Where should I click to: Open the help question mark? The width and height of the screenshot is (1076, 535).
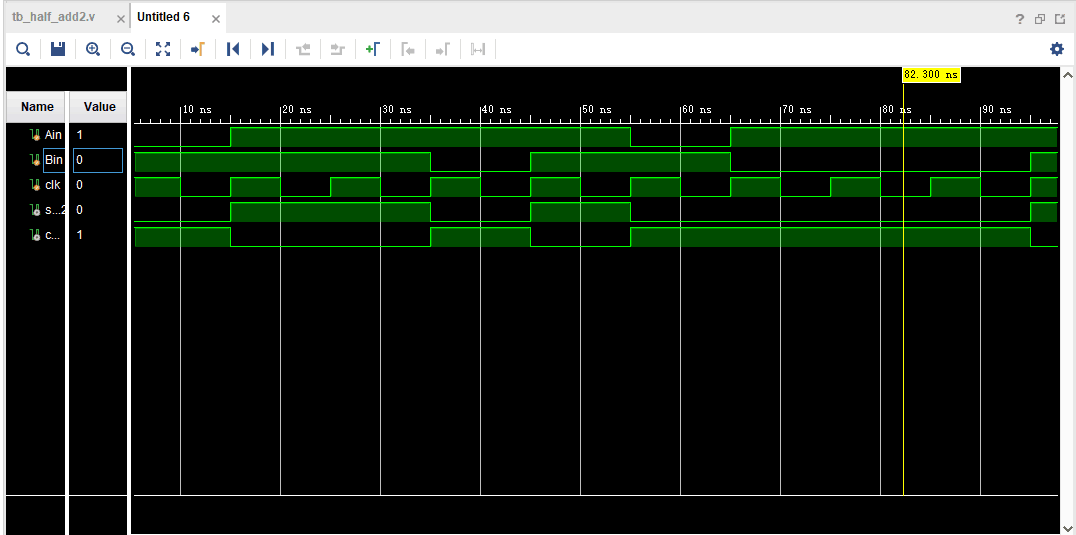pos(1020,19)
